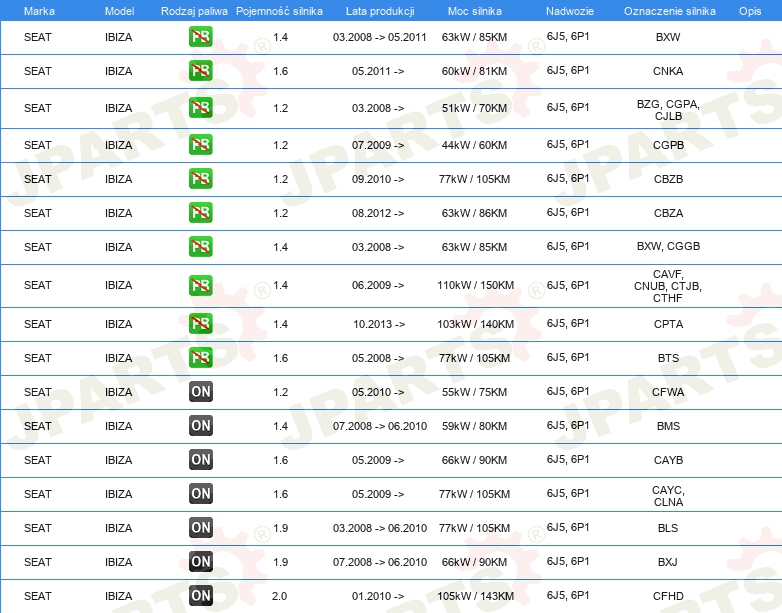Viewport: 782px width, 613px height.
Task: Click production date 10.2013 ->
Action: click(x=379, y=324)
